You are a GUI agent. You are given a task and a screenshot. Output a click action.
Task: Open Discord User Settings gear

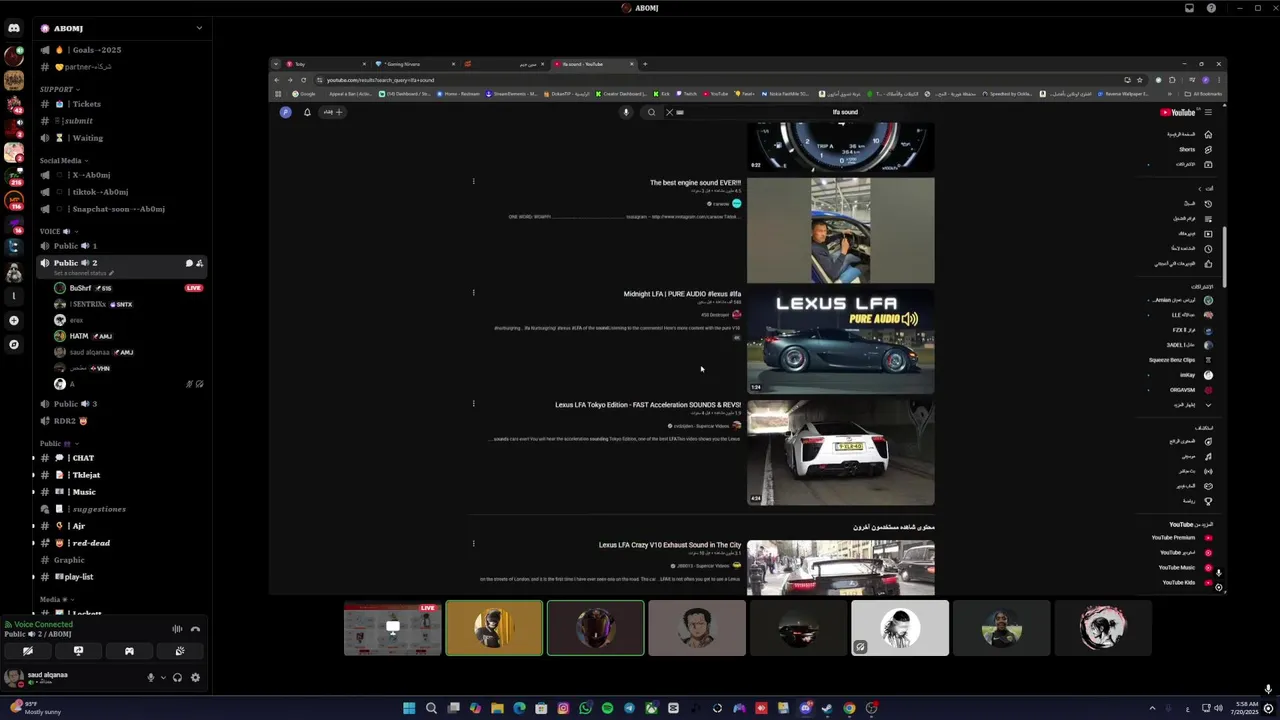point(195,677)
